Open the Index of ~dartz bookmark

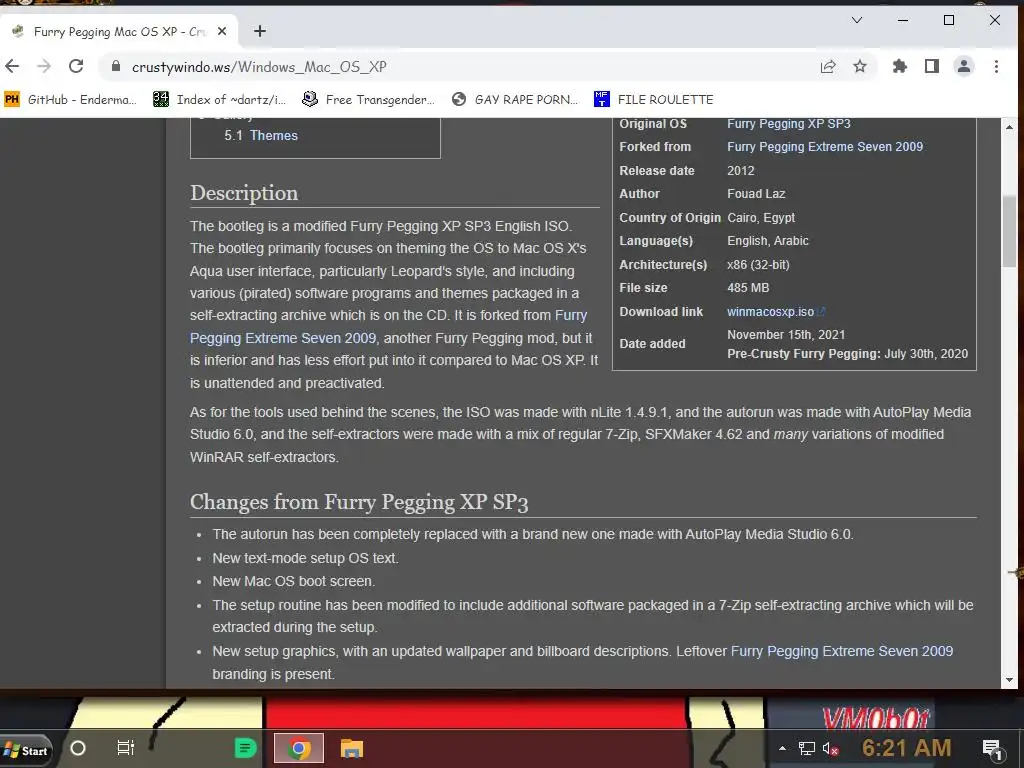pos(219,99)
